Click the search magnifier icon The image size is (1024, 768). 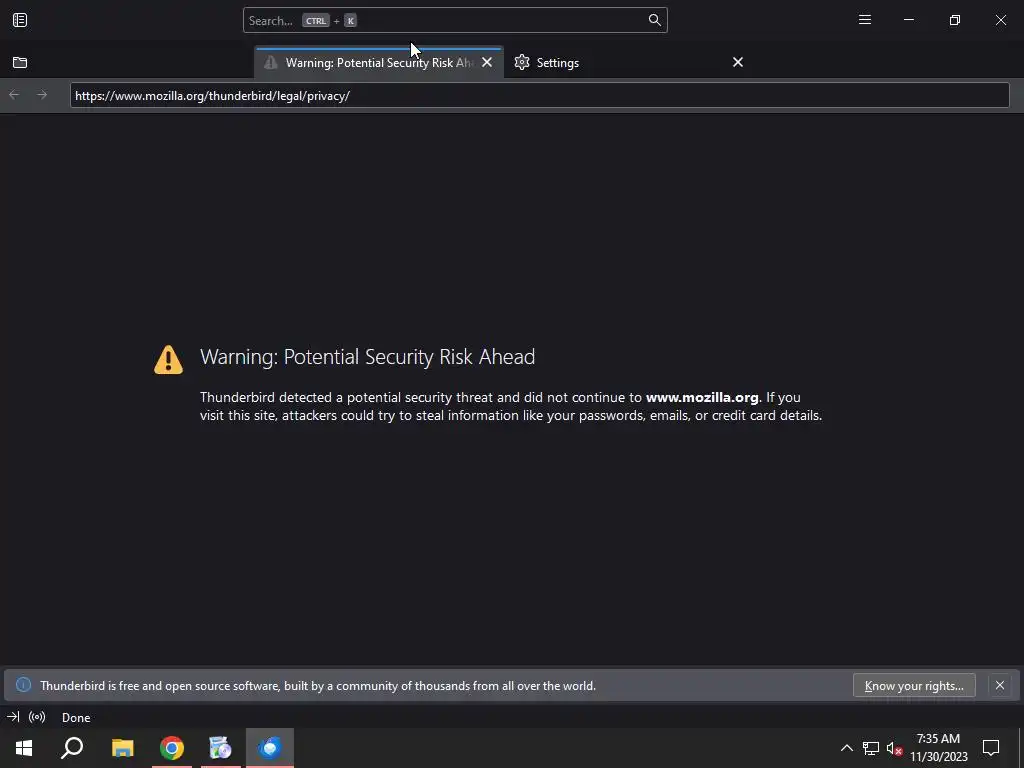tap(654, 20)
